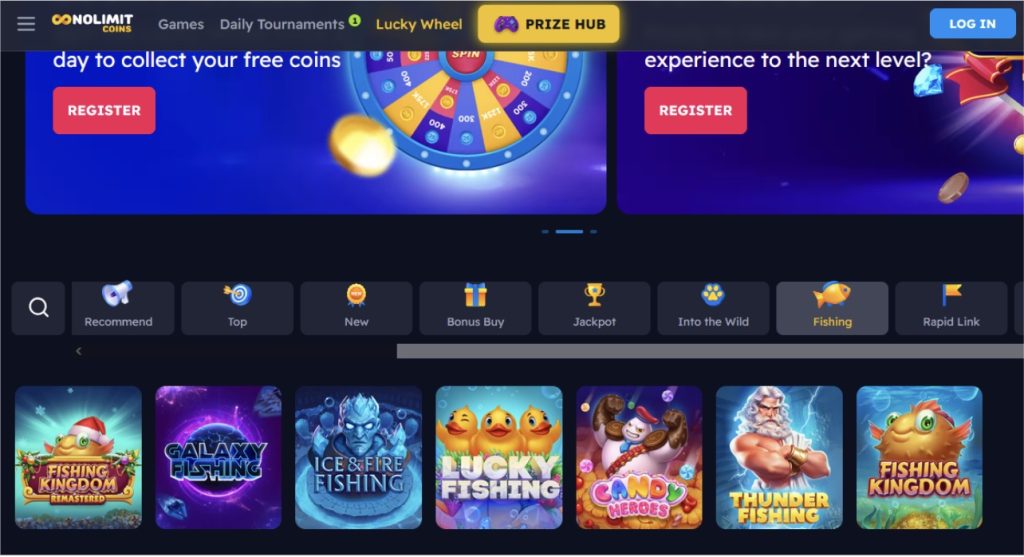Click the NoLimit Coins logo
Screen dimensions: 1024x557
point(92,23)
